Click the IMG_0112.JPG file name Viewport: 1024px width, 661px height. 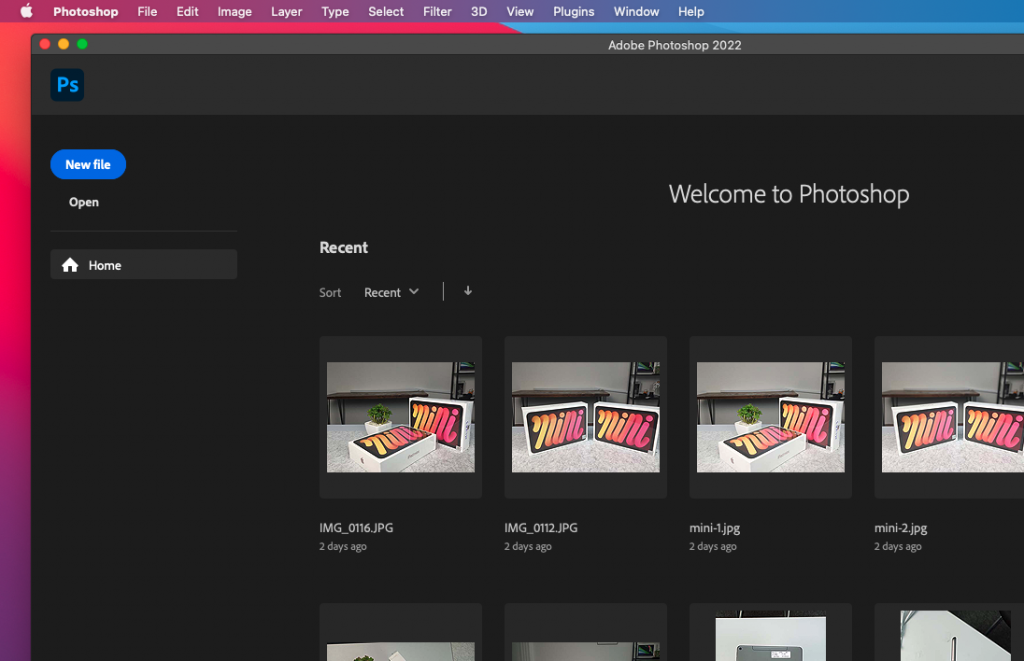pos(541,528)
